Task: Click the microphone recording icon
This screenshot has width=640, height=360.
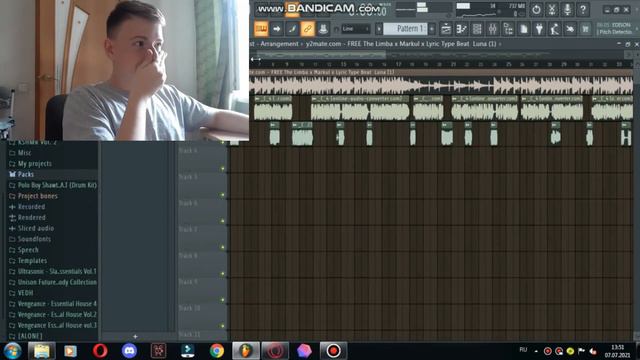Action: point(567,9)
